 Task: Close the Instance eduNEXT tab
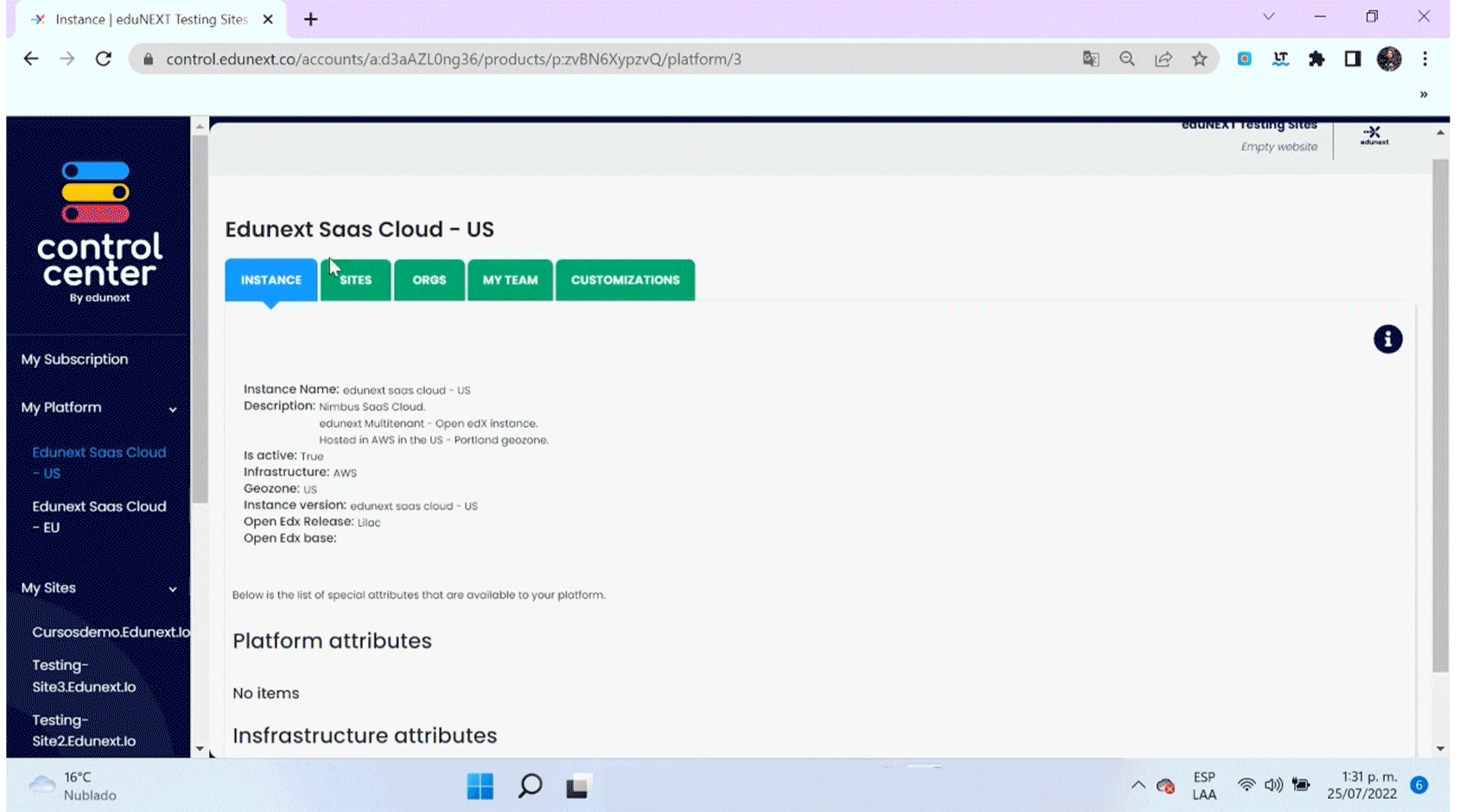click(x=268, y=19)
